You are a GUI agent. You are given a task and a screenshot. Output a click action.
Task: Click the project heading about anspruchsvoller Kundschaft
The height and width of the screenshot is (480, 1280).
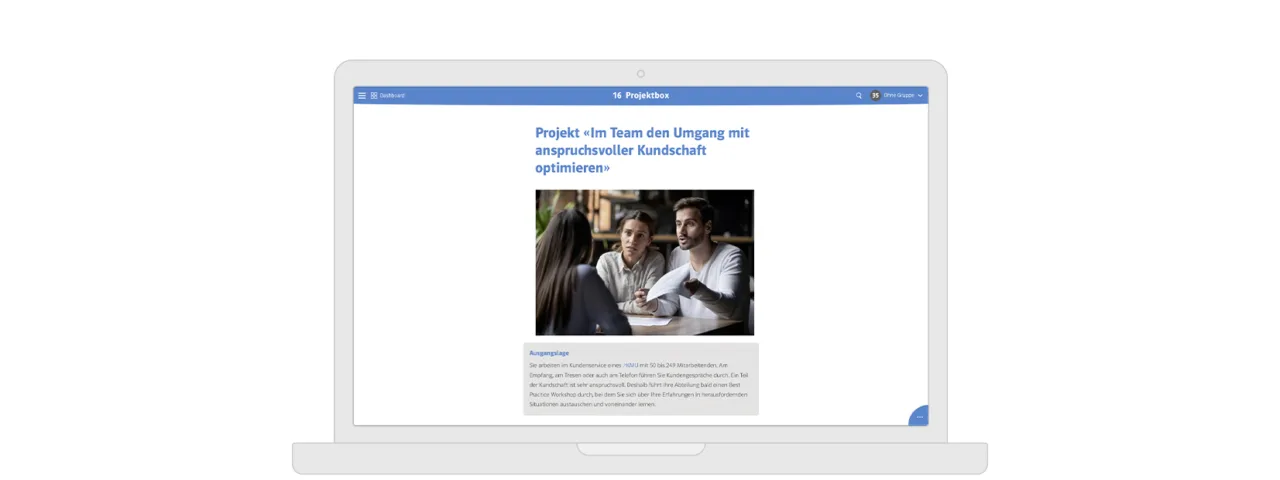click(x=642, y=150)
